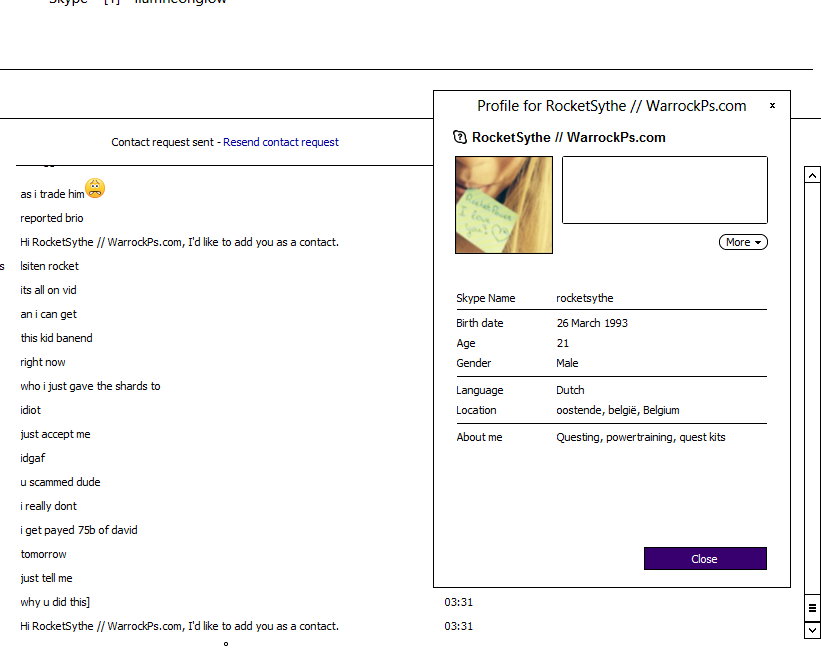This screenshot has height=648, width=821.
Task: Click the profile avatar picture
Action: (504, 205)
